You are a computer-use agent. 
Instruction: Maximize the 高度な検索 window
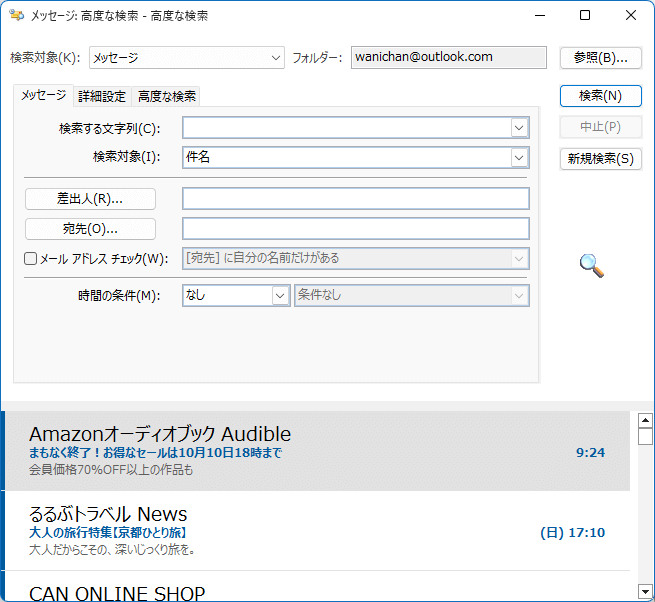click(585, 15)
